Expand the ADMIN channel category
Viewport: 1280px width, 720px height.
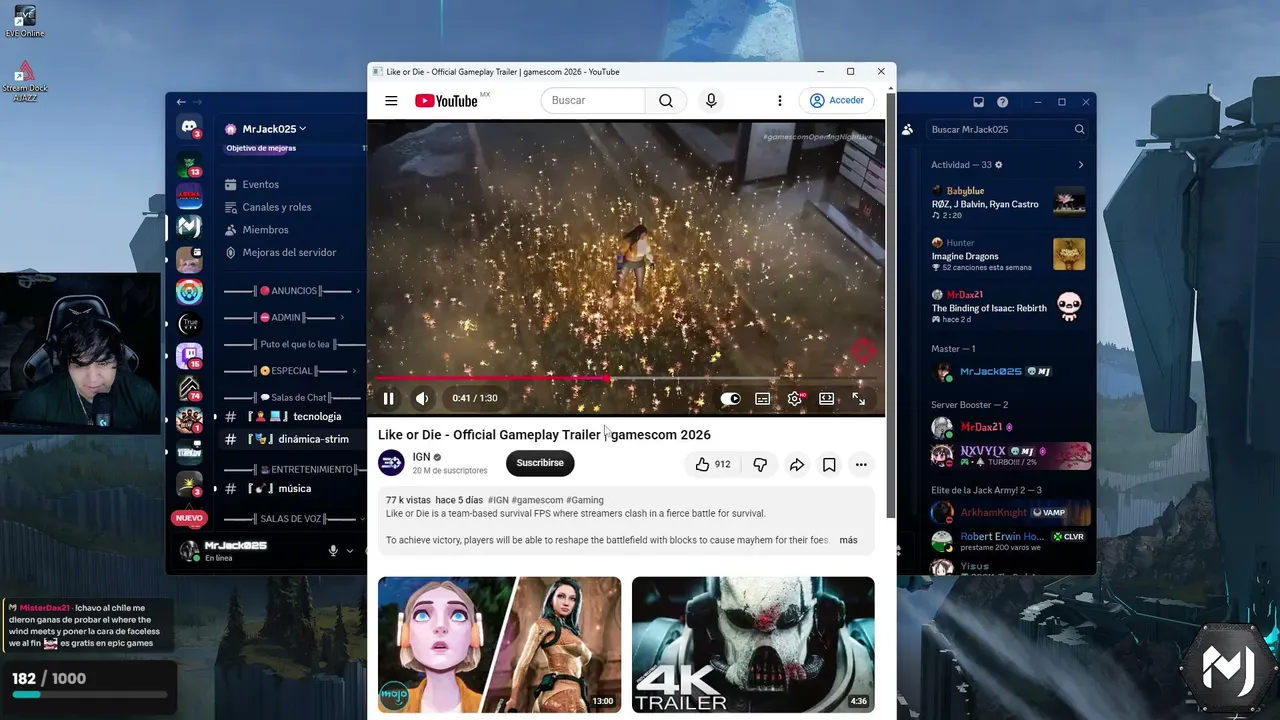click(284, 318)
